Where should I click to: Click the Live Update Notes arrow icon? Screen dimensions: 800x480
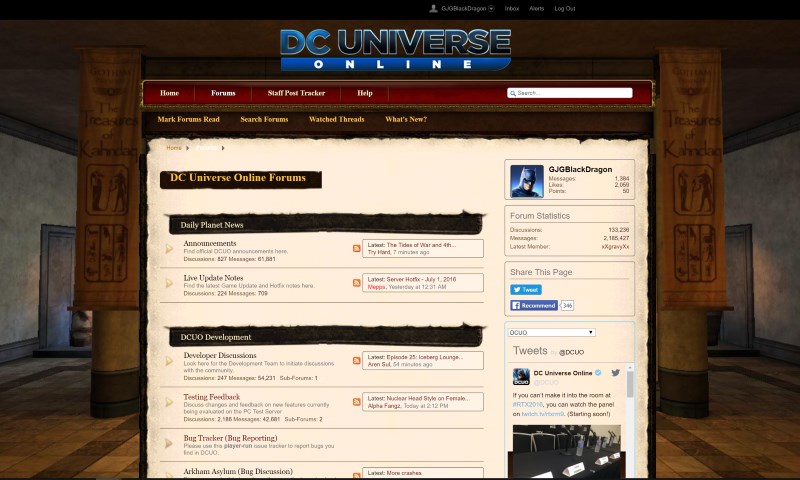(x=169, y=283)
